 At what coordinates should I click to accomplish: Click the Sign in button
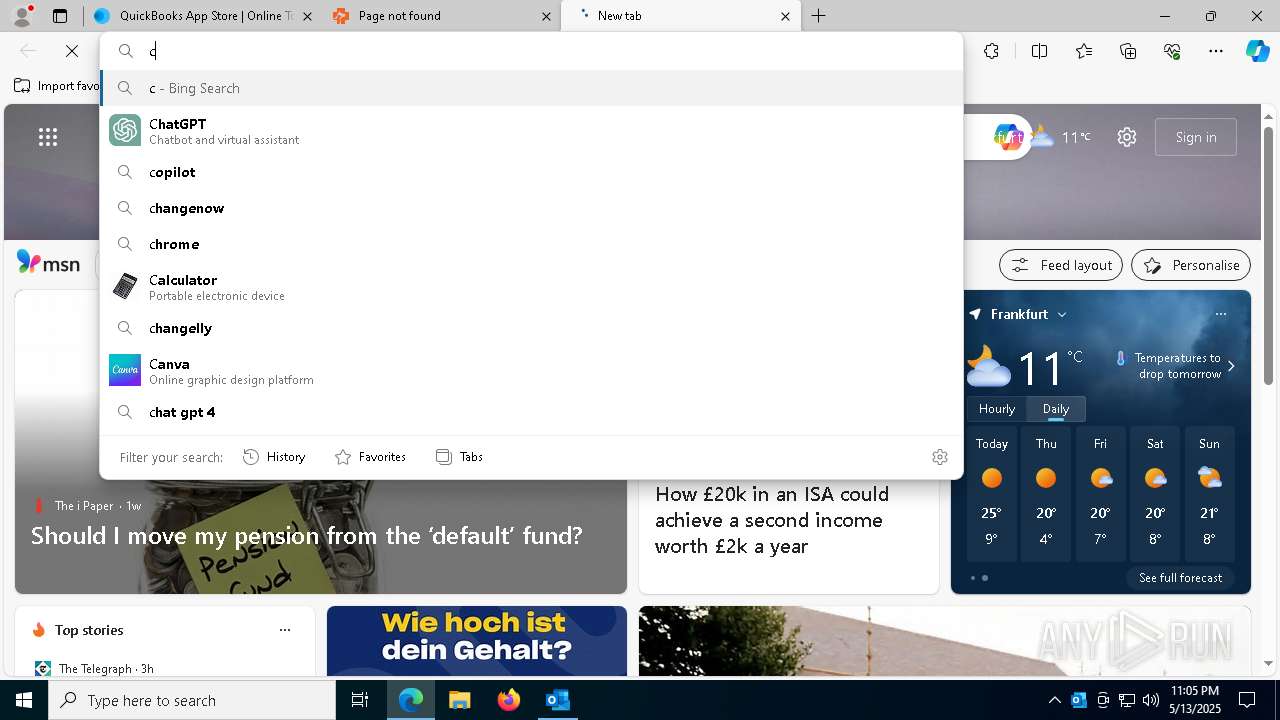tap(1196, 137)
